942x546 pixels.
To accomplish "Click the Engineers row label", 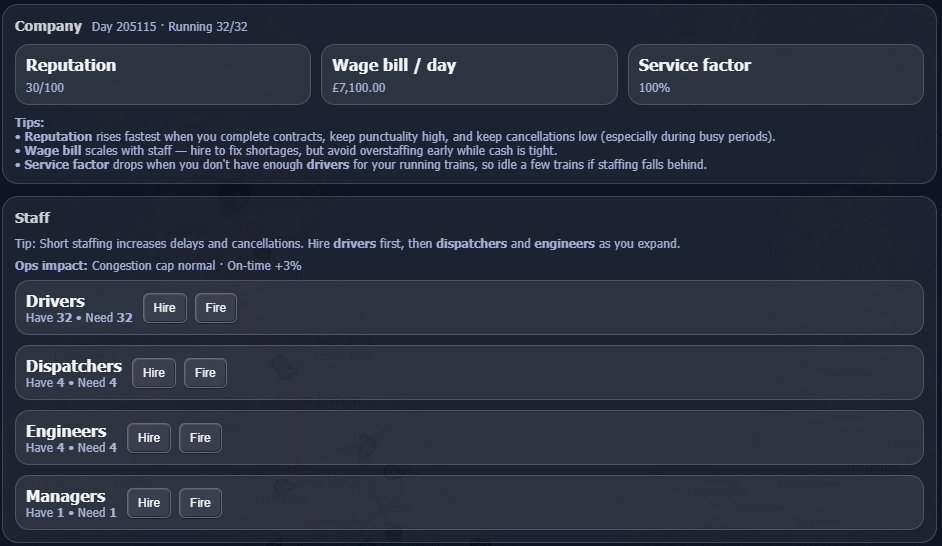I will tap(66, 431).
